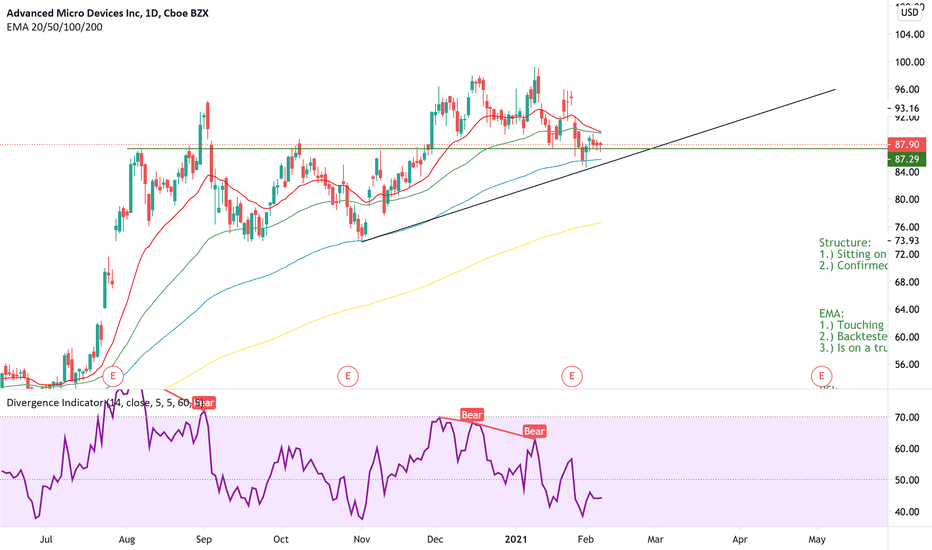Click the 2021 label on time axis

tap(516, 539)
